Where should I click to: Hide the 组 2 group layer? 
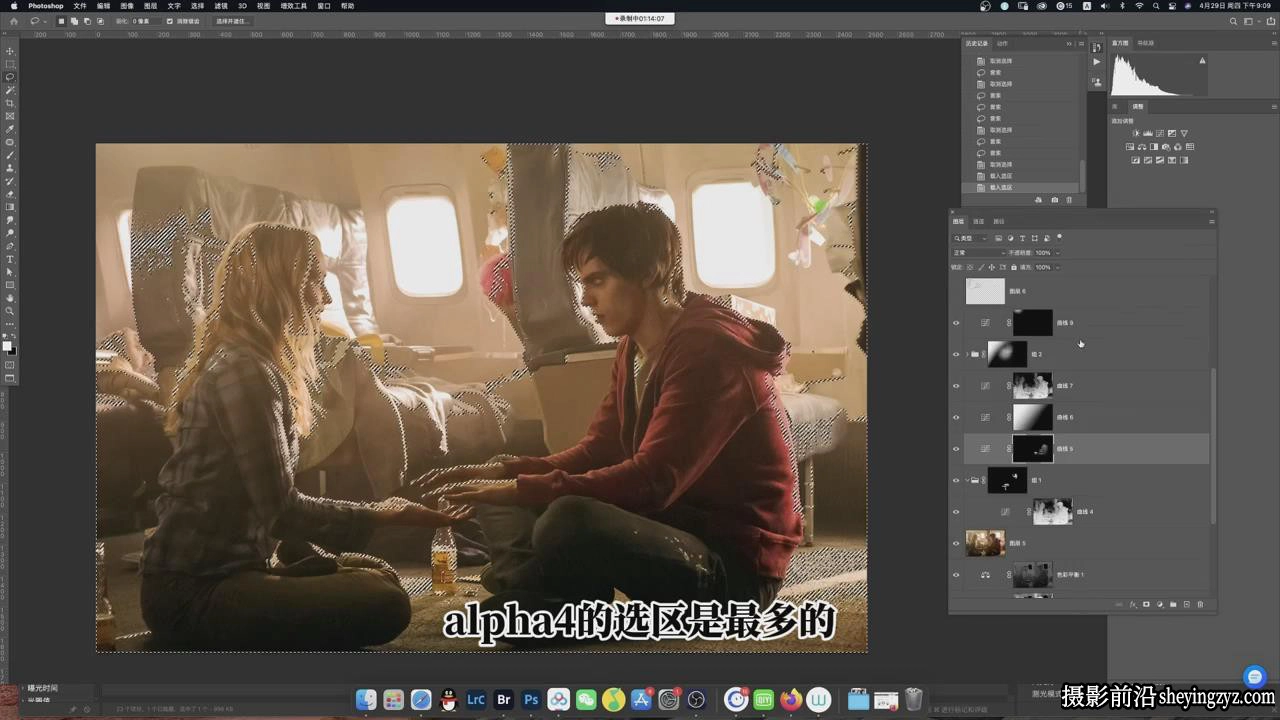(x=956, y=354)
